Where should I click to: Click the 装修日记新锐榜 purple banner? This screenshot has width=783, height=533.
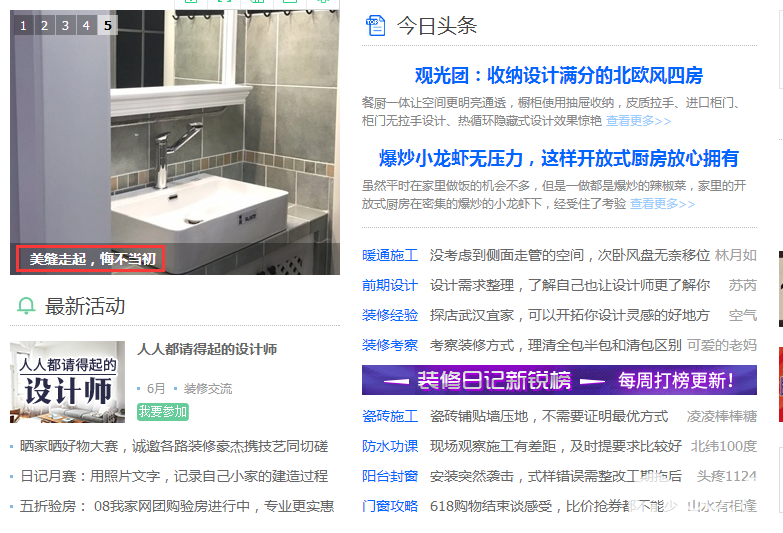pos(559,380)
